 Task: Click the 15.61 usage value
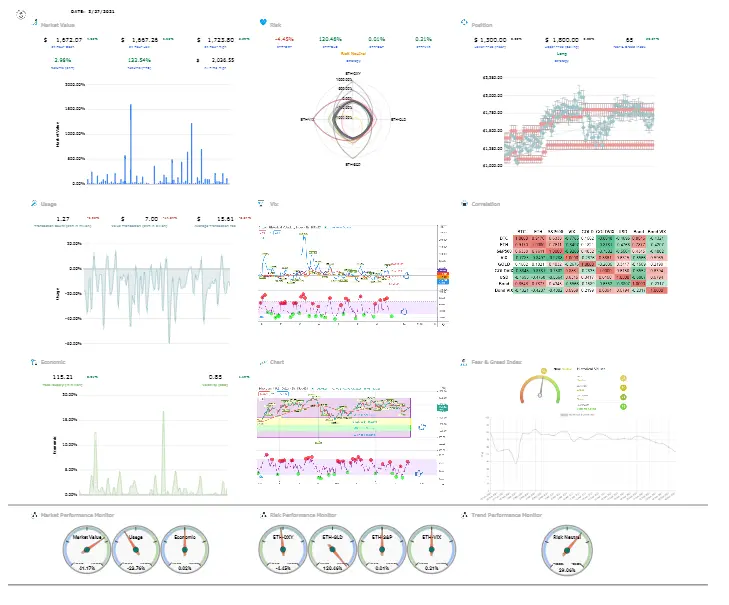225,219
